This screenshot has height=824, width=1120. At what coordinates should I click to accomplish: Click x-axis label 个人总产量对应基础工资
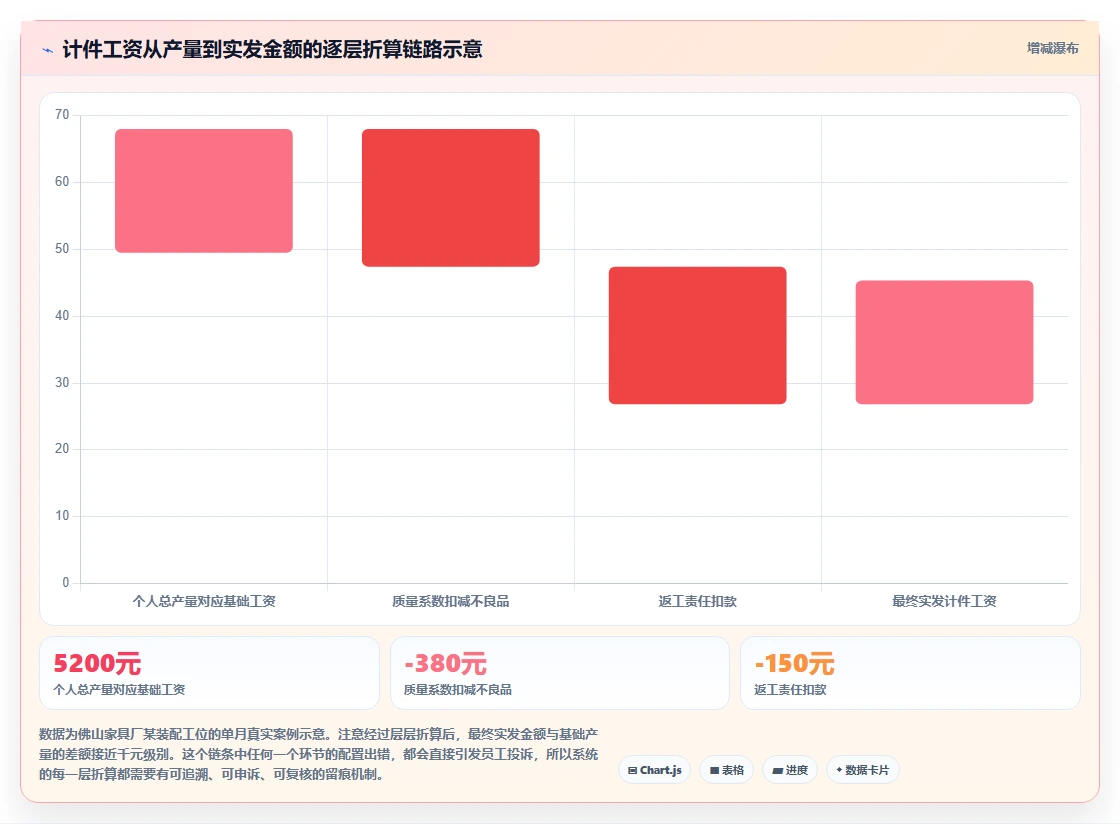pos(204,601)
